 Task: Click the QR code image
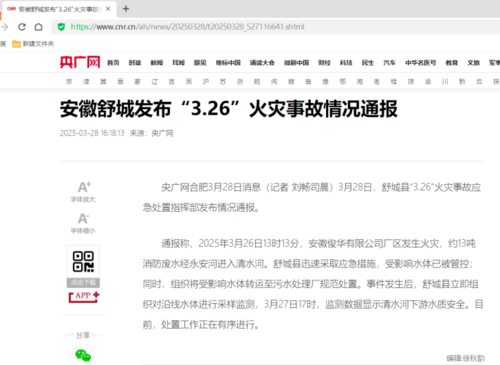83,262
